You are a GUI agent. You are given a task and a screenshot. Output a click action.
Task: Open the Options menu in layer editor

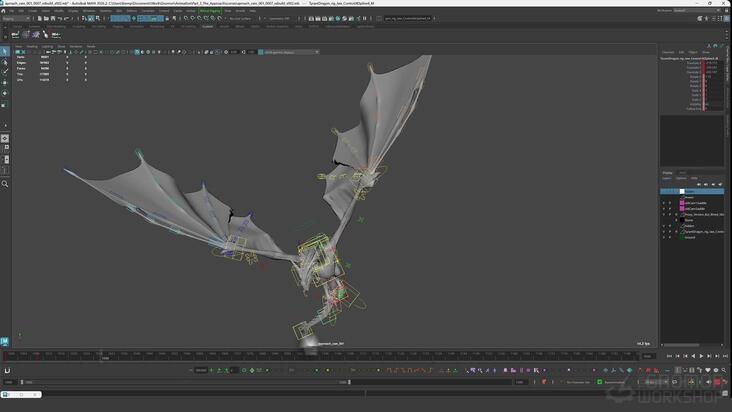681,178
